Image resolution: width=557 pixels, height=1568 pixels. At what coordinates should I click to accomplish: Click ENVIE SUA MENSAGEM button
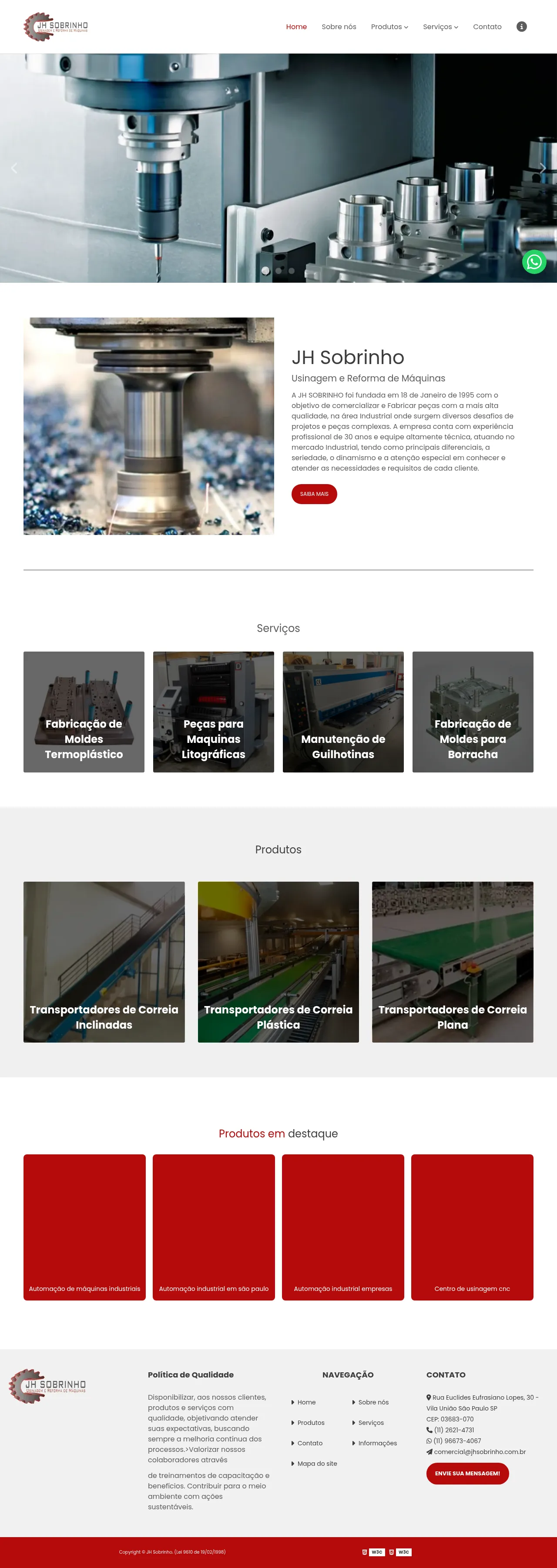pyautogui.click(x=467, y=1473)
